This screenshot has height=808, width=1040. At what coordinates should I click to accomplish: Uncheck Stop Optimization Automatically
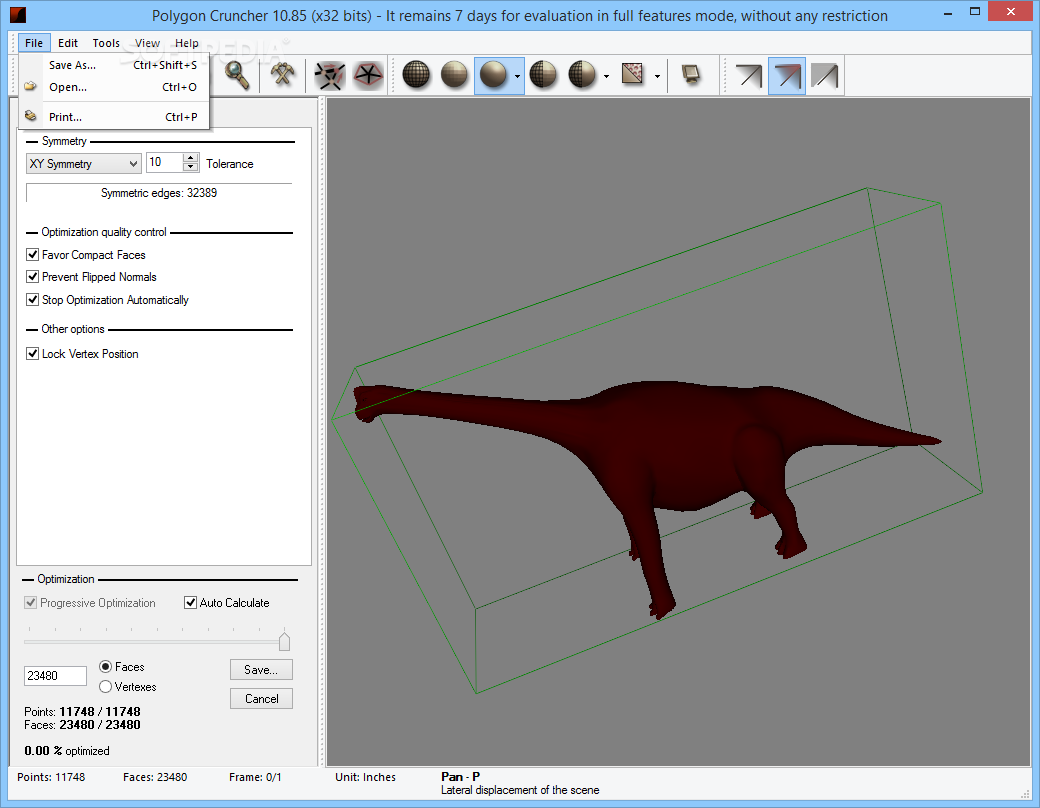pyautogui.click(x=32, y=300)
